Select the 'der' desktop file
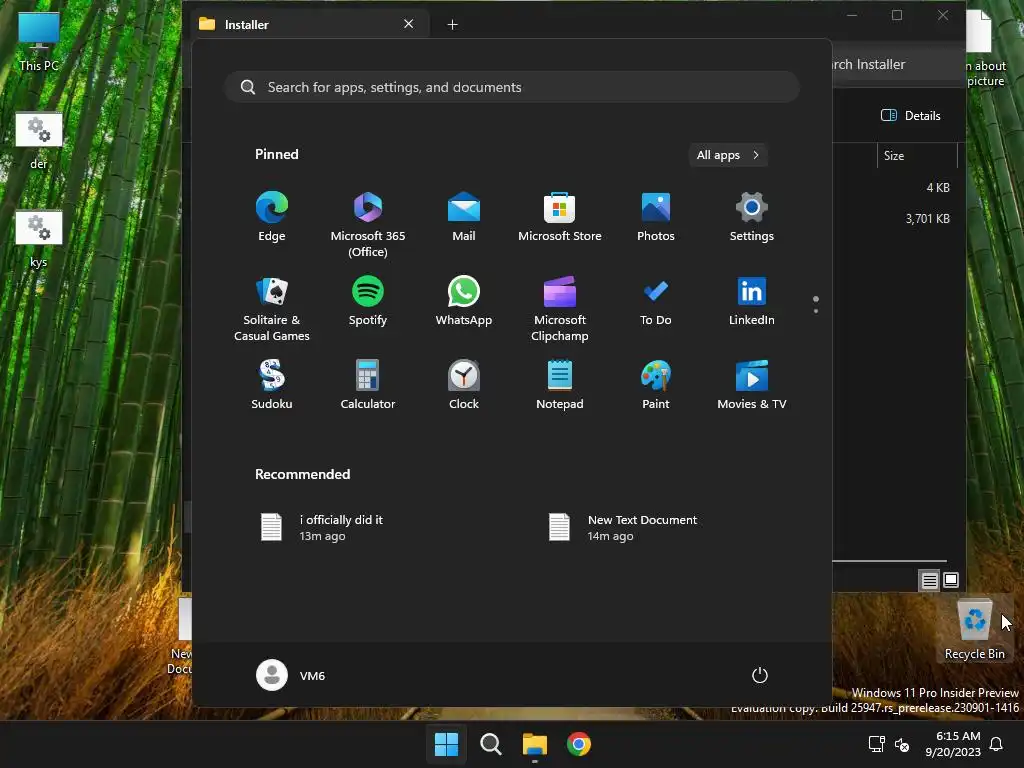This screenshot has height=768, width=1024. (39, 140)
